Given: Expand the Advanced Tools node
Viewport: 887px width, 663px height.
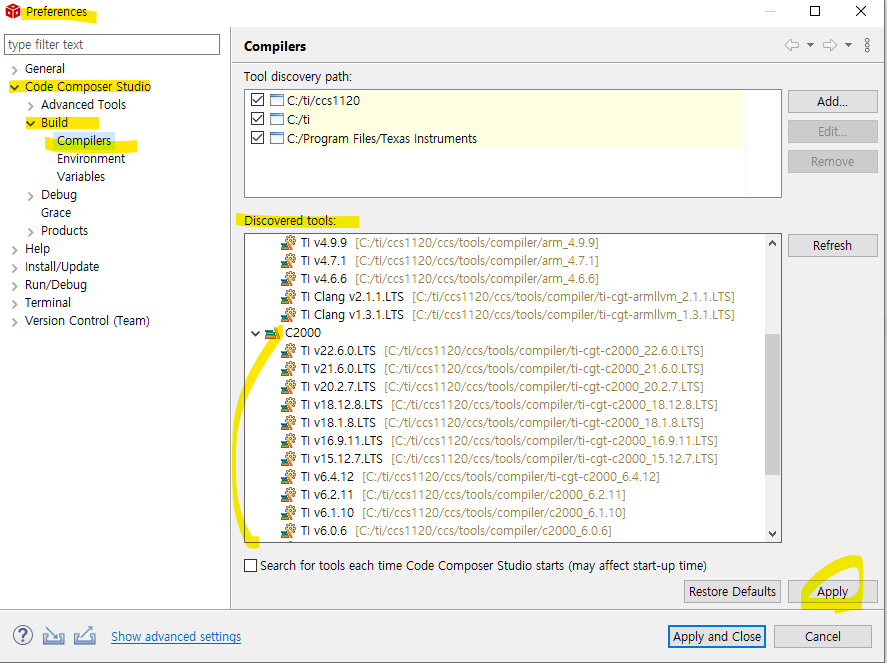Looking at the screenshot, I should point(31,105).
